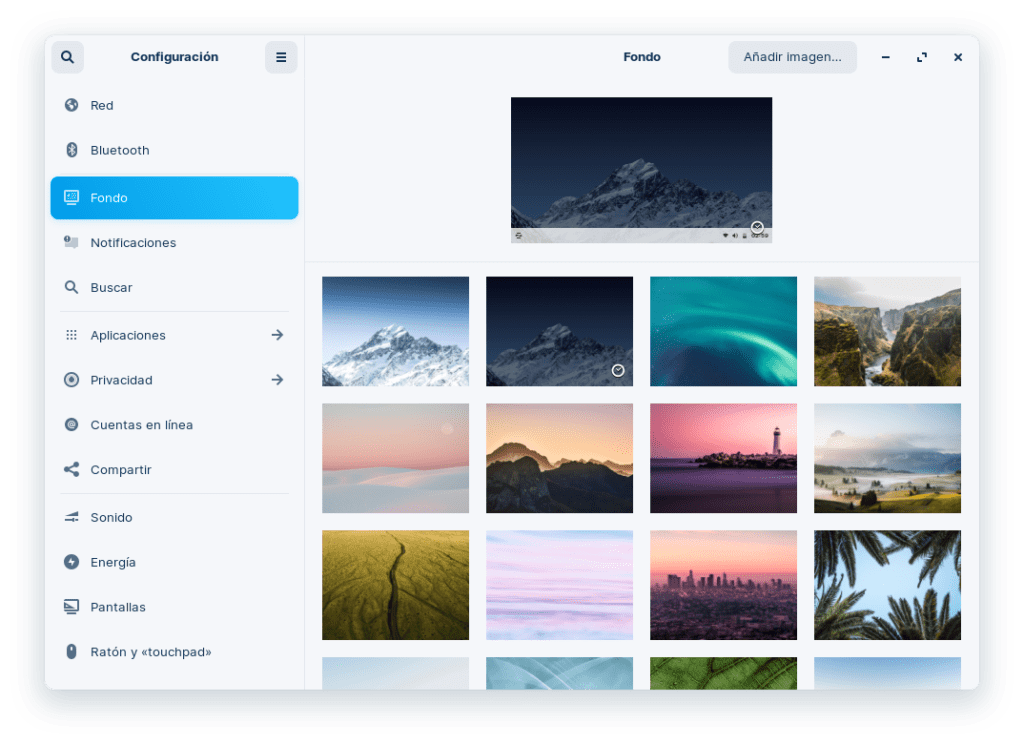Select the lighthouse wallpaper
Viewport: 1024px width, 744px height.
pos(723,458)
